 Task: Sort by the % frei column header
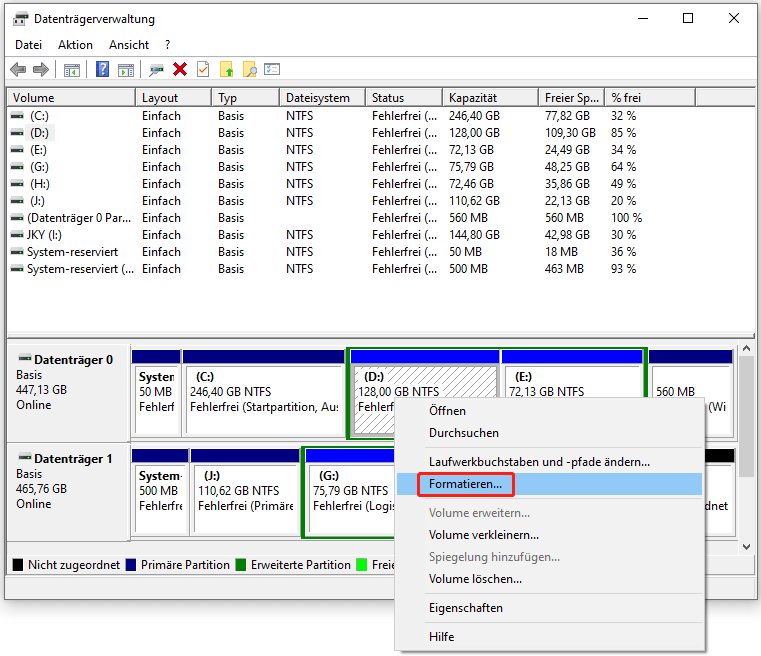click(650, 98)
